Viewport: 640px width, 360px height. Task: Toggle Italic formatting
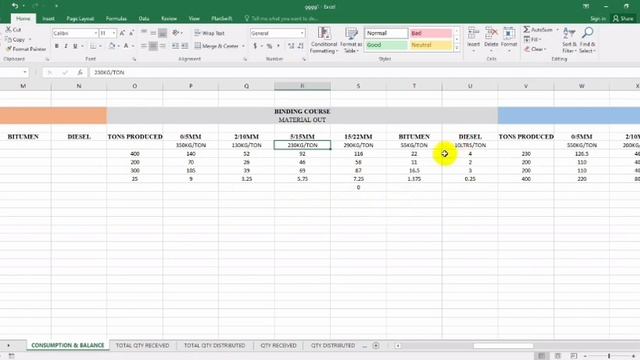point(66,46)
